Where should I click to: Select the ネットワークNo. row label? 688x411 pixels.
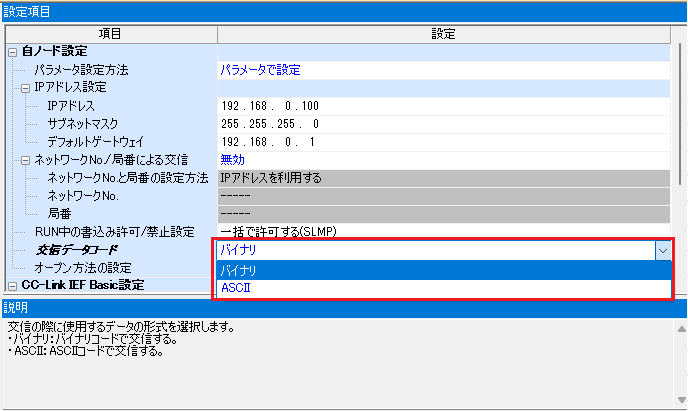coord(82,196)
